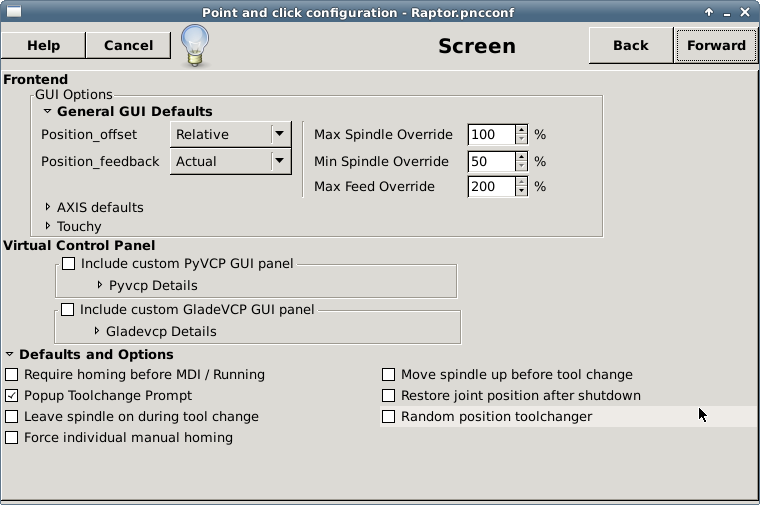Click the lightbulb hint icon

[x=195, y=46]
